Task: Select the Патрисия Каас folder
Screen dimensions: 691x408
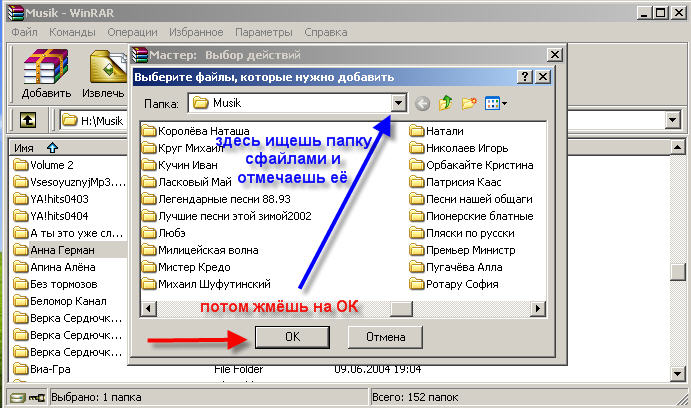Action: [455, 182]
